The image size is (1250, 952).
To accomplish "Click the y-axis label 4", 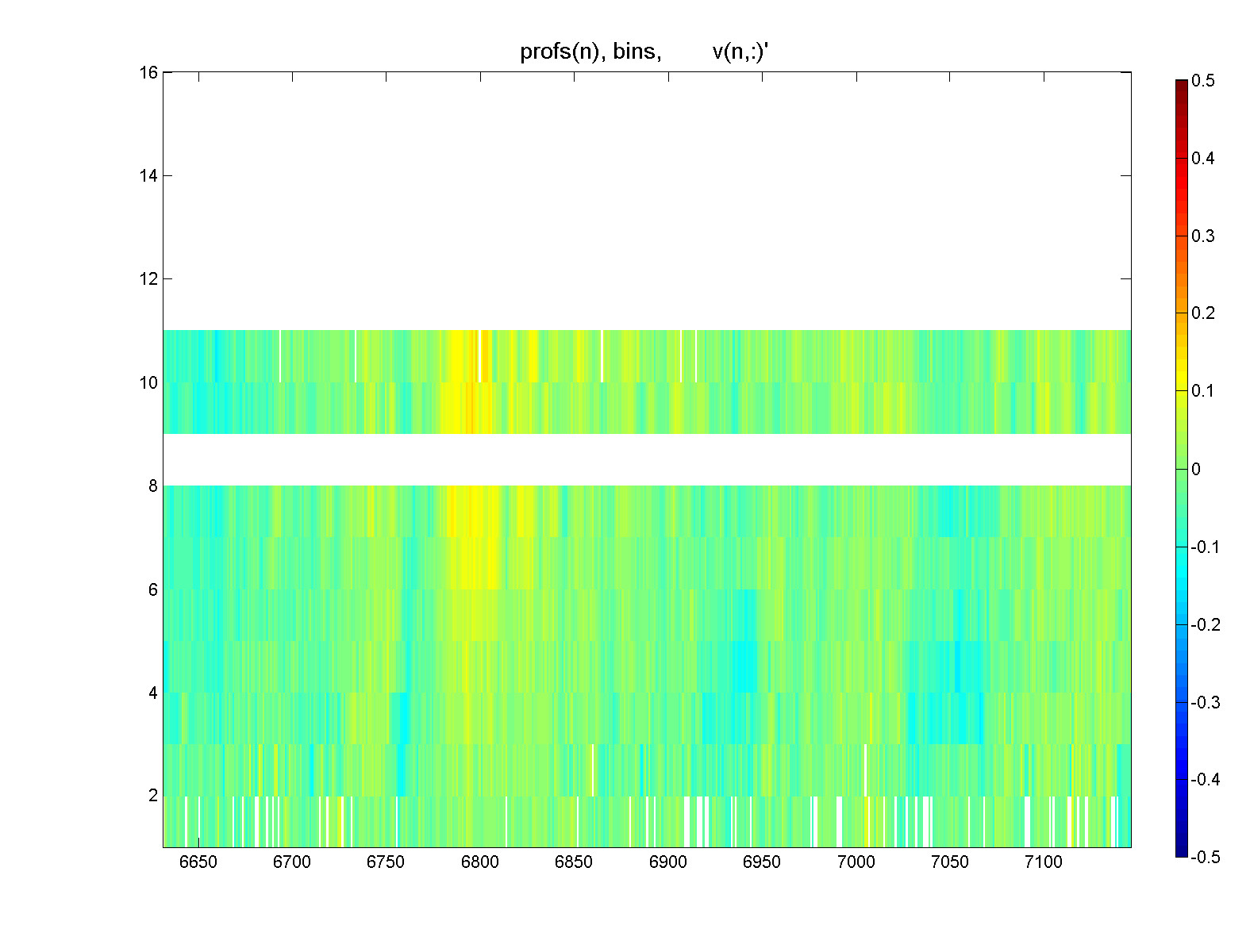I will [x=153, y=693].
